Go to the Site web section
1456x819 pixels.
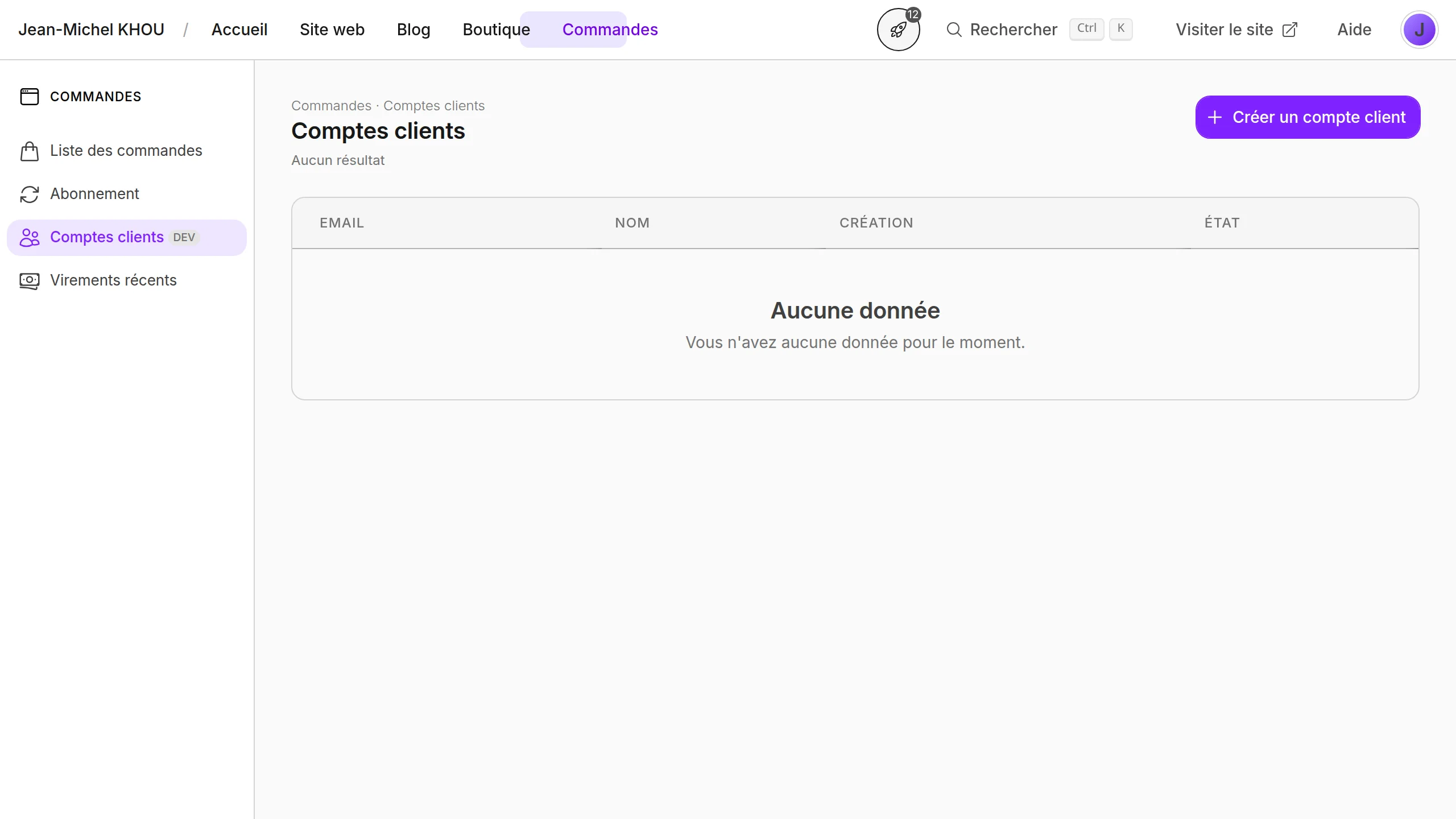tap(332, 30)
